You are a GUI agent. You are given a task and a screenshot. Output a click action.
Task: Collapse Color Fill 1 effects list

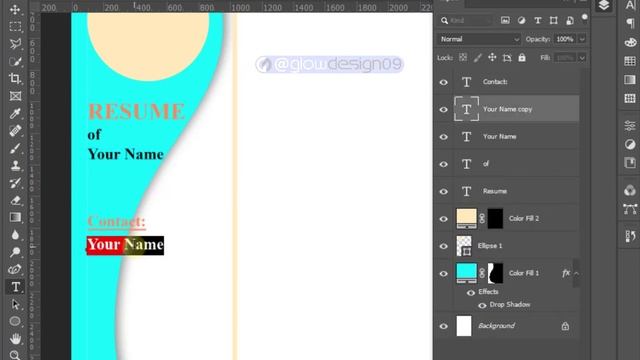coord(576,273)
